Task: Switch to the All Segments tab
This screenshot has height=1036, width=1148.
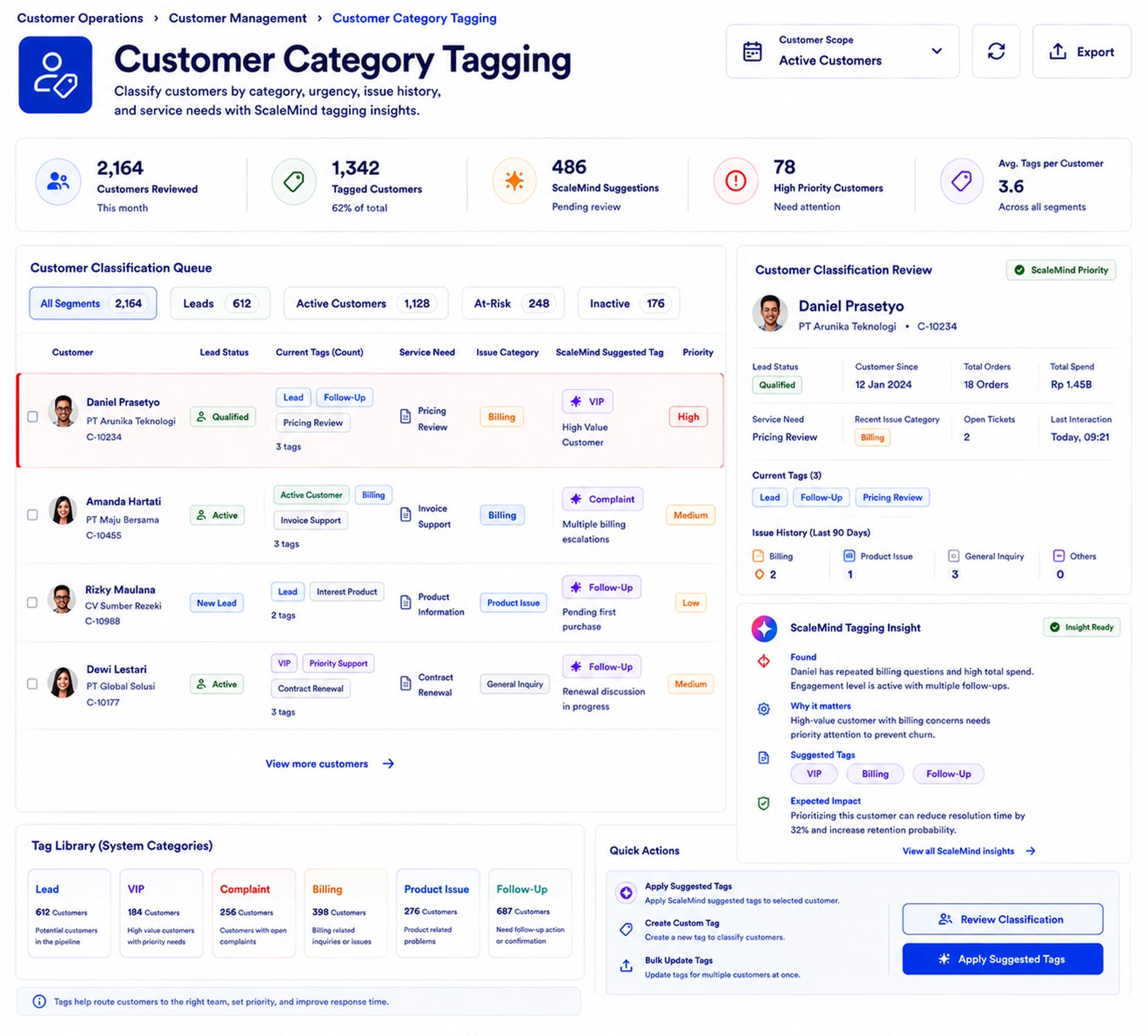Action: tap(93, 303)
